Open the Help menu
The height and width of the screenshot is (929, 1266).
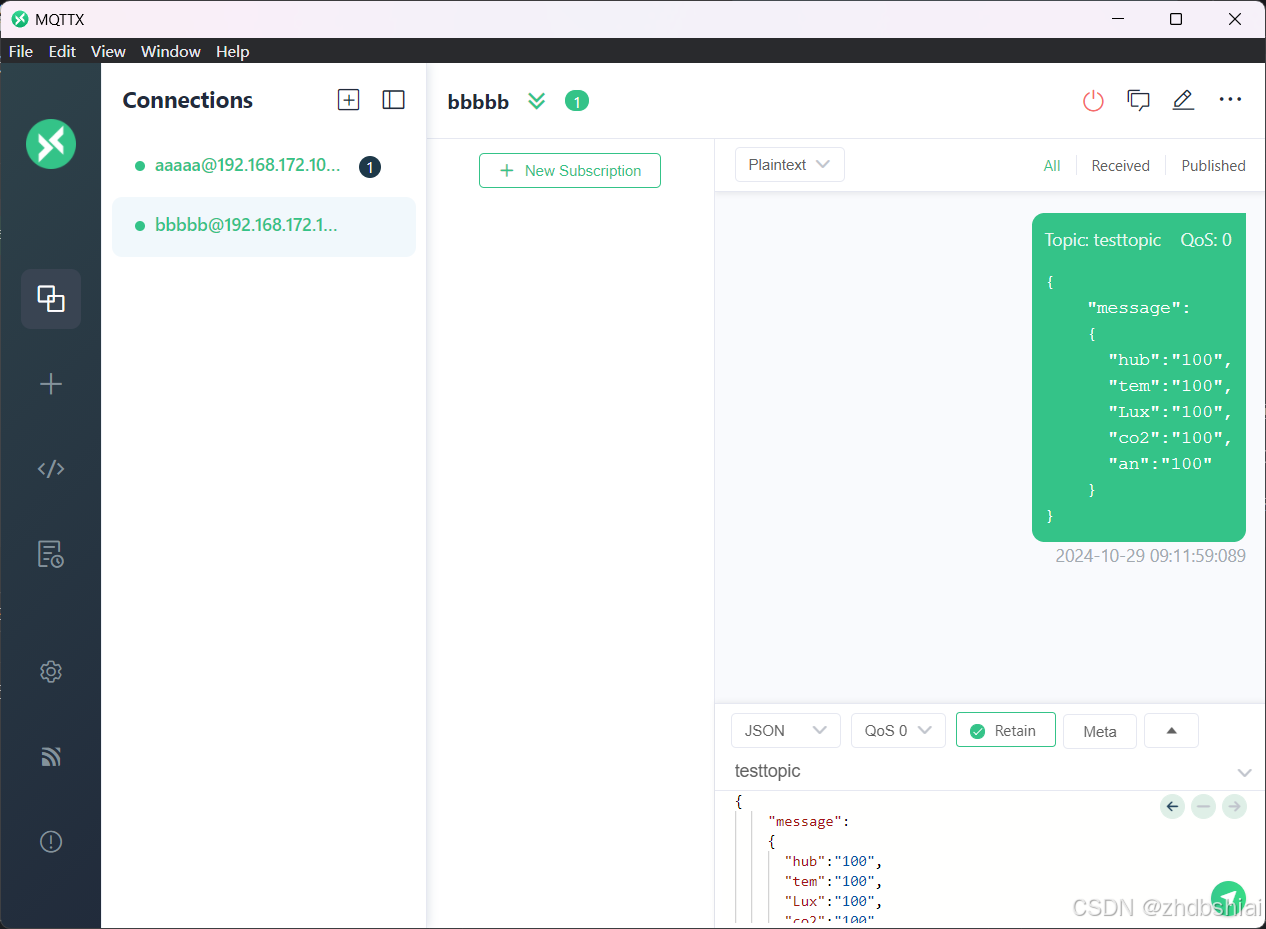(x=233, y=51)
